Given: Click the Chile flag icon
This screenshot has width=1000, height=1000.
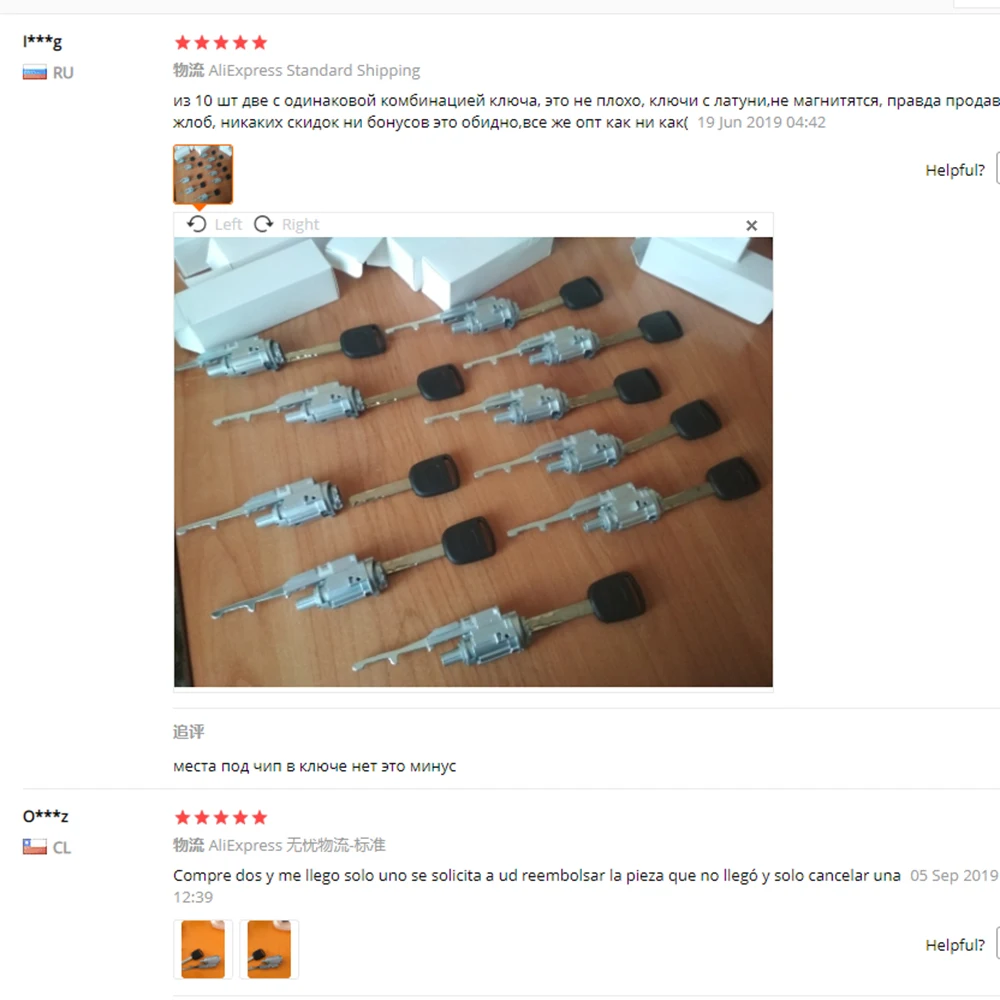Looking at the screenshot, I should [x=34, y=847].
